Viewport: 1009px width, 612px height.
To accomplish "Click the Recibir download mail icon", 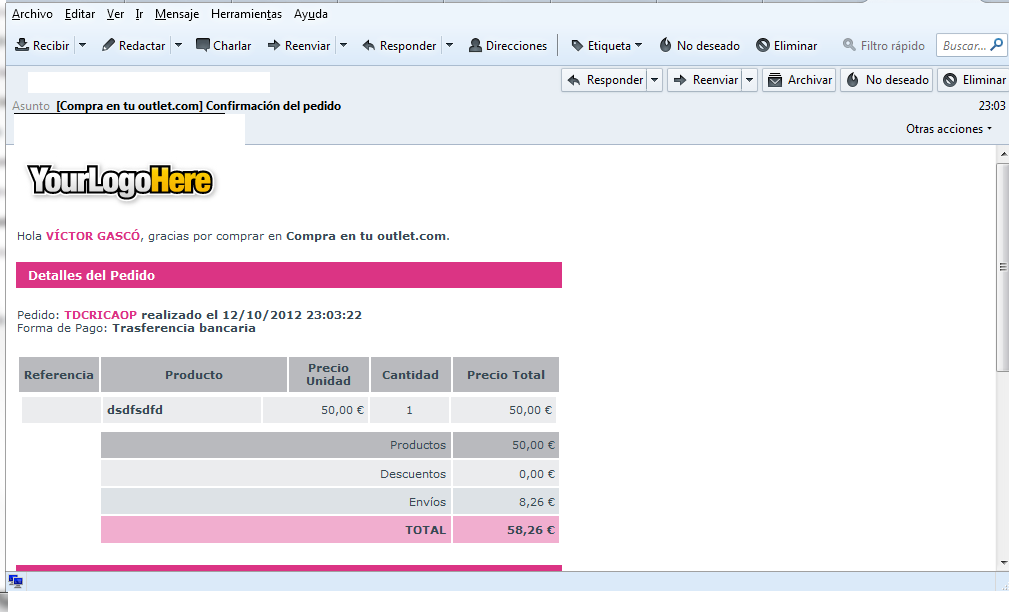I will click(x=21, y=45).
